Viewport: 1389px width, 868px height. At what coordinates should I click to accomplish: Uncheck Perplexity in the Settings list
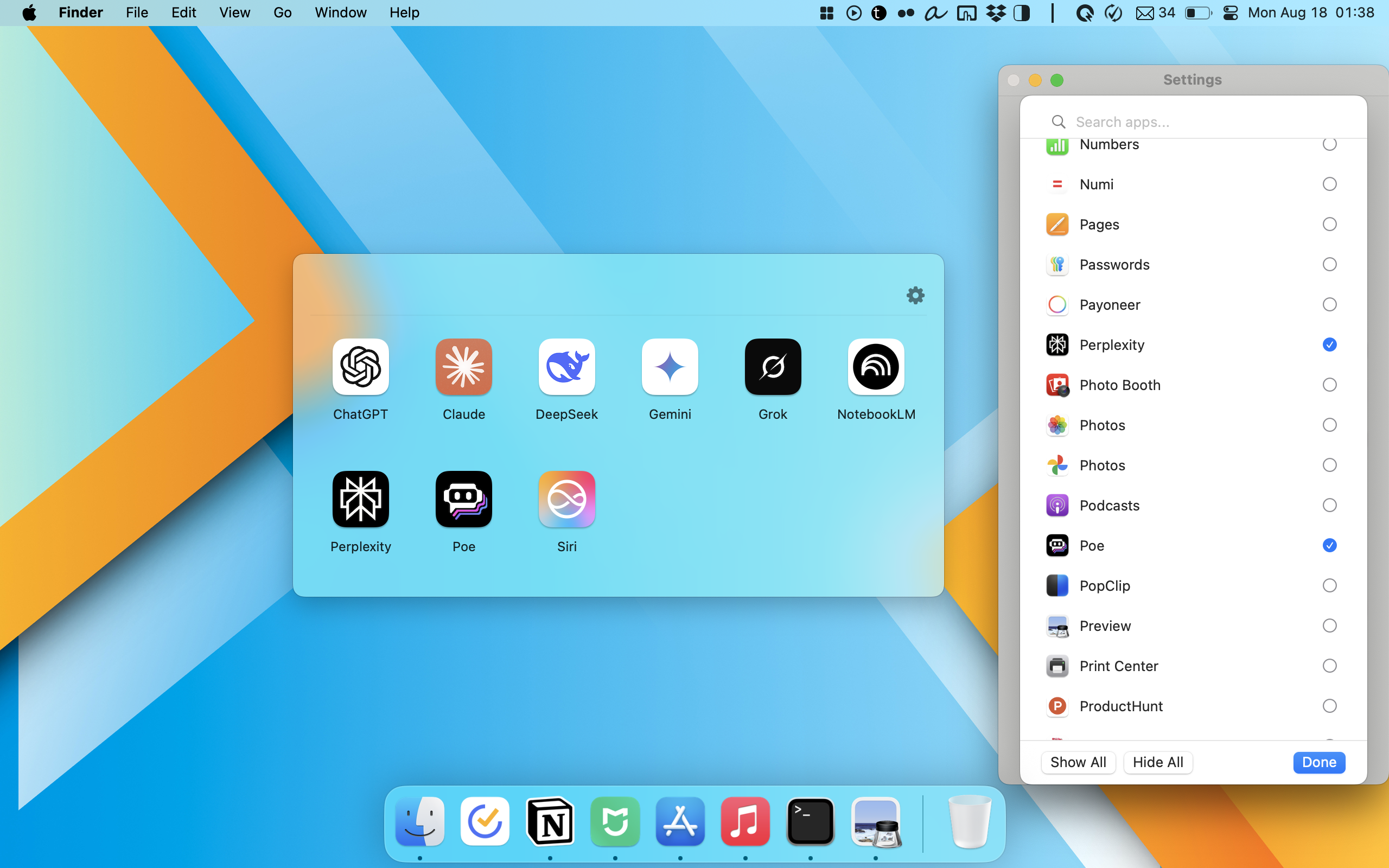click(x=1329, y=344)
